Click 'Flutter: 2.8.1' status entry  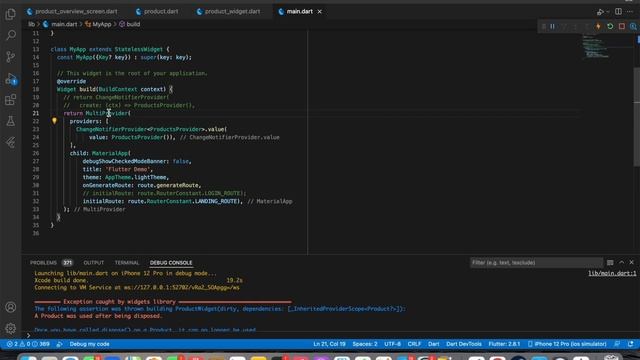[504, 344]
